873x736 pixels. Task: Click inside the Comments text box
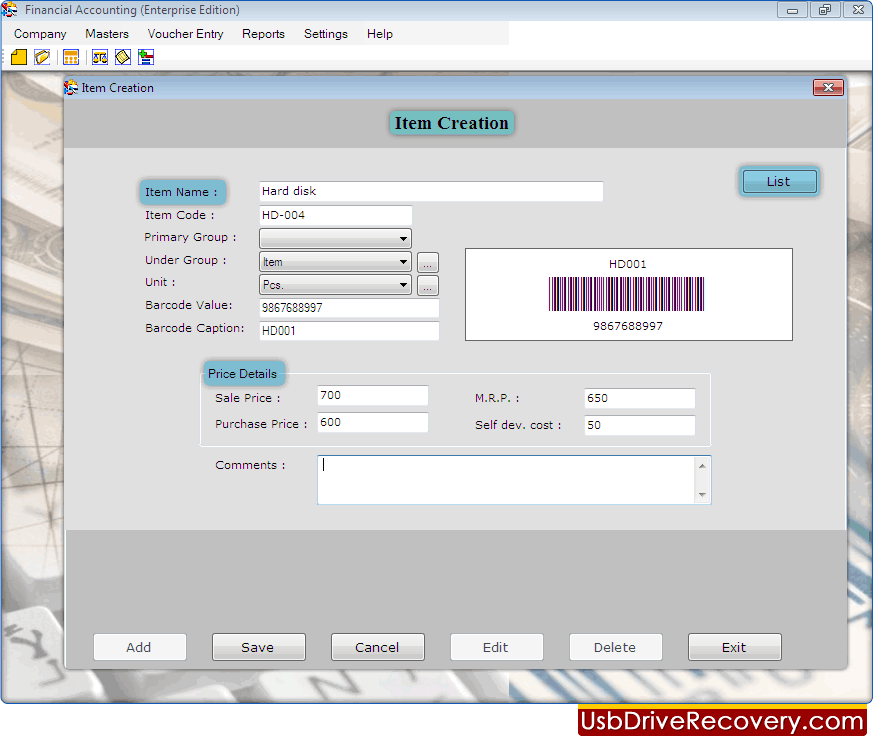coord(506,480)
